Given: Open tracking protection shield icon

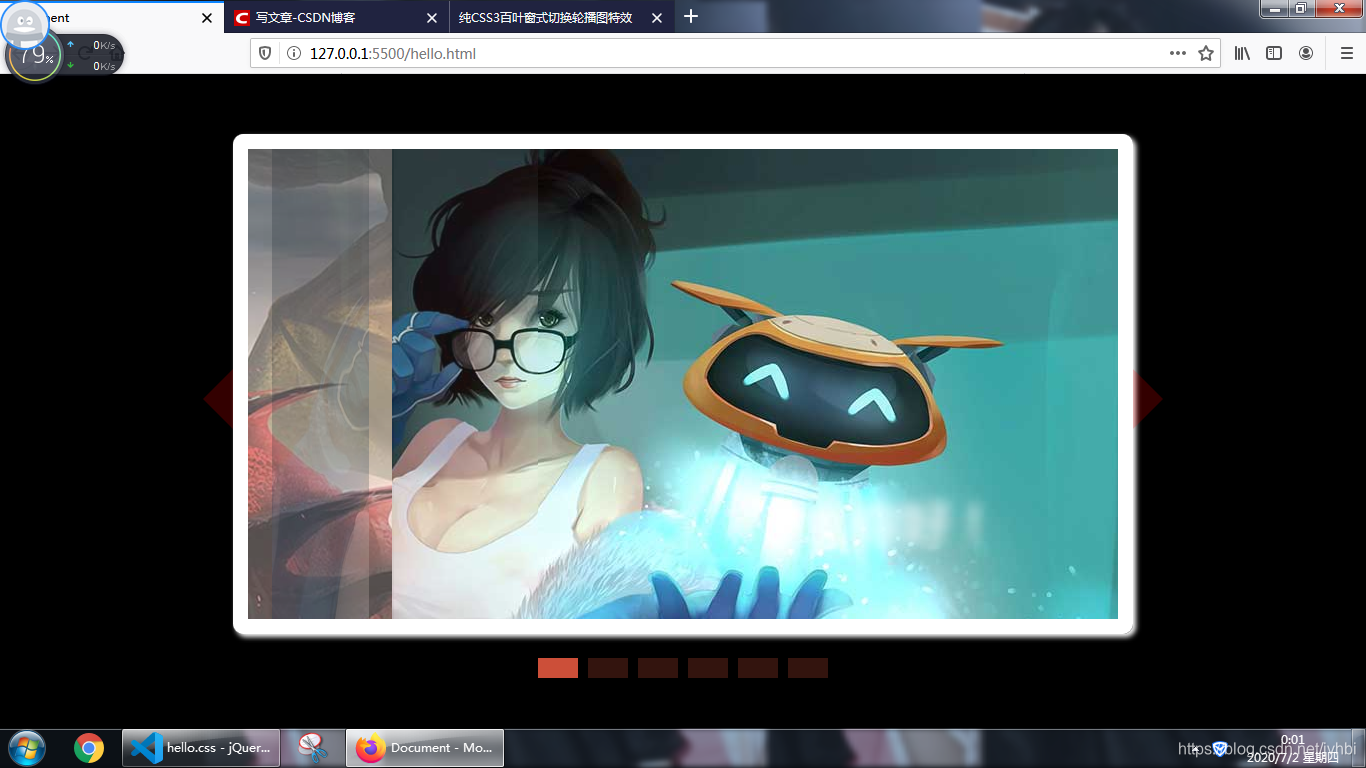Looking at the screenshot, I should pos(265,53).
